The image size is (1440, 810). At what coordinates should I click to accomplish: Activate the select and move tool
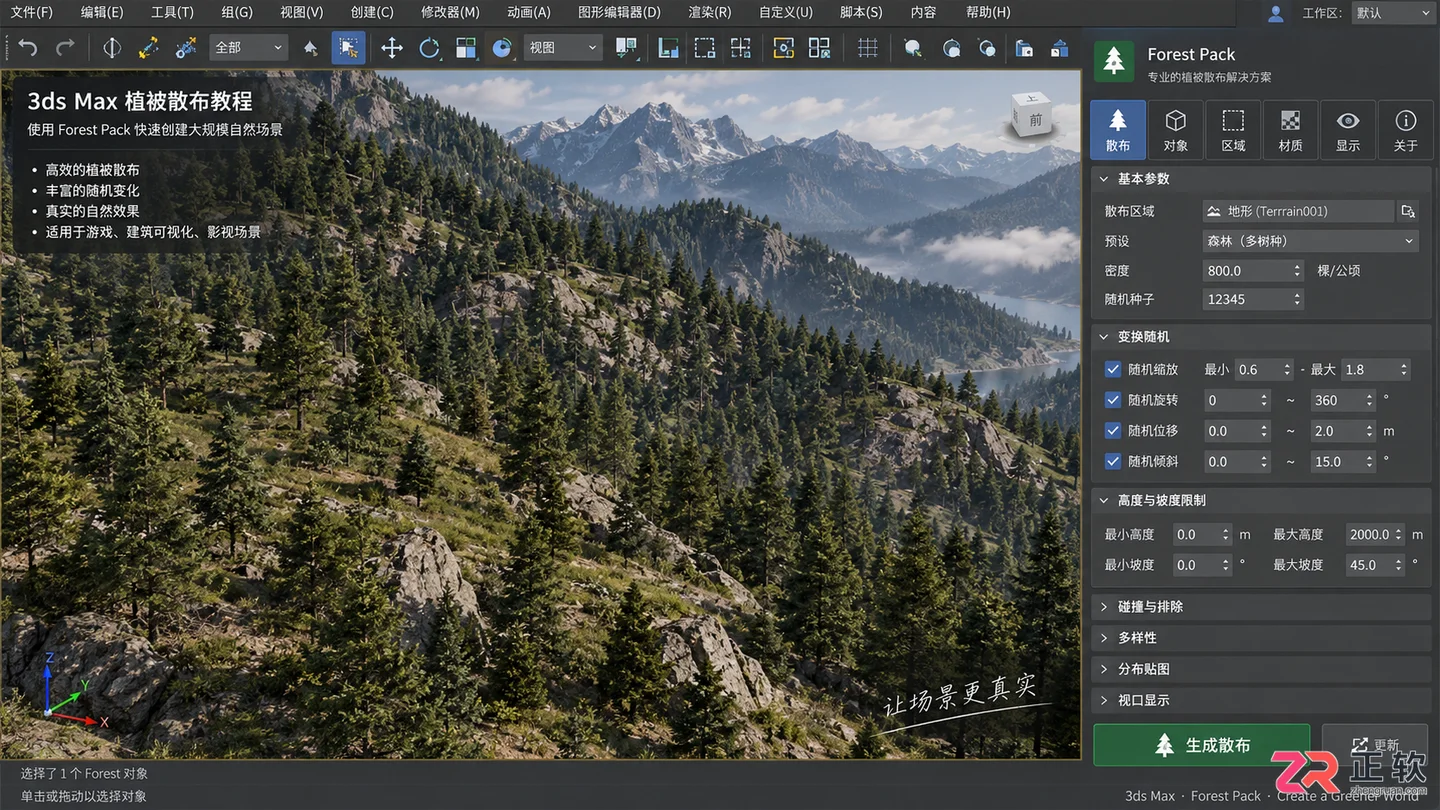click(392, 47)
